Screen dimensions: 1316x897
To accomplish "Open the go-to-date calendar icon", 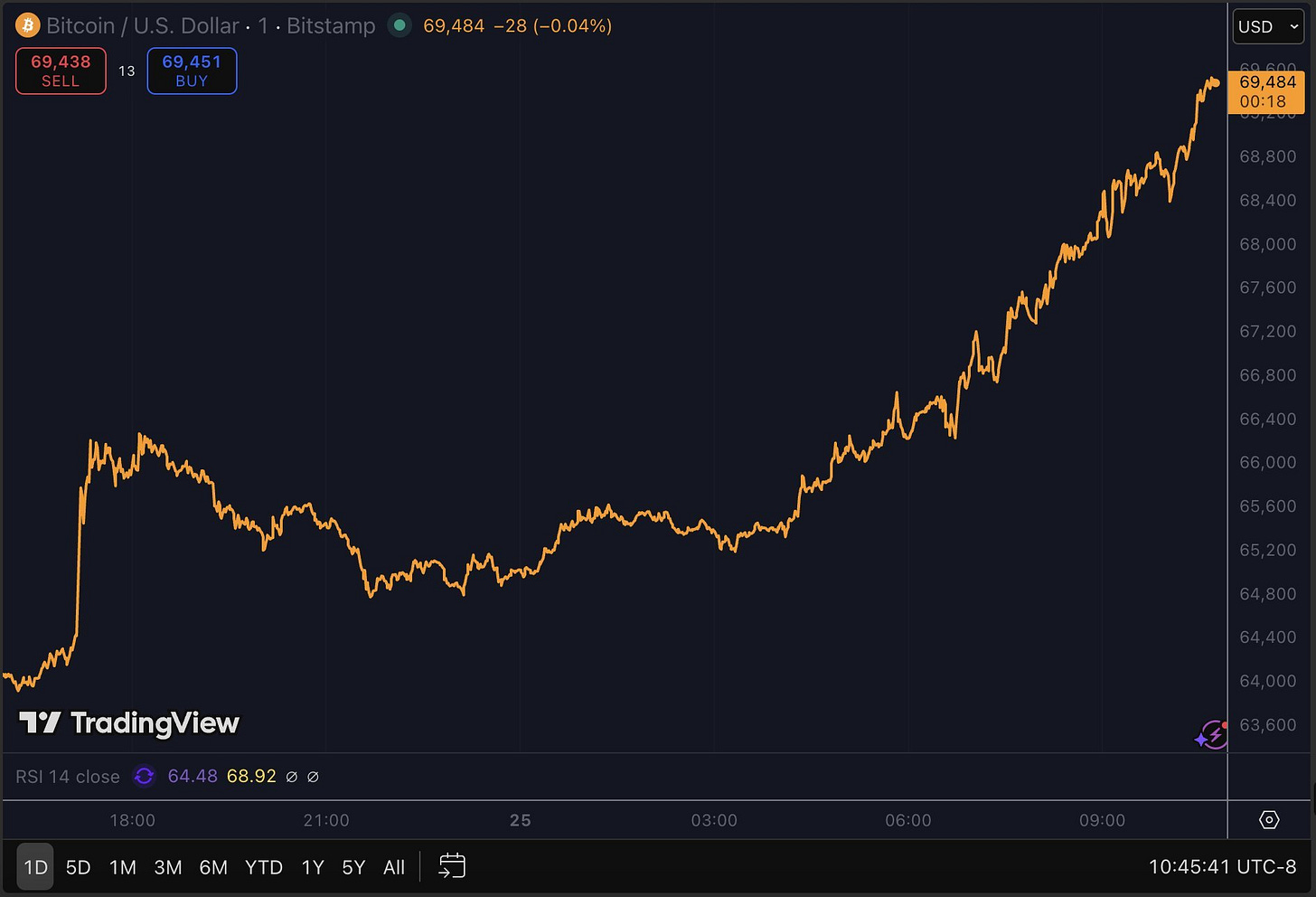I will click(452, 866).
